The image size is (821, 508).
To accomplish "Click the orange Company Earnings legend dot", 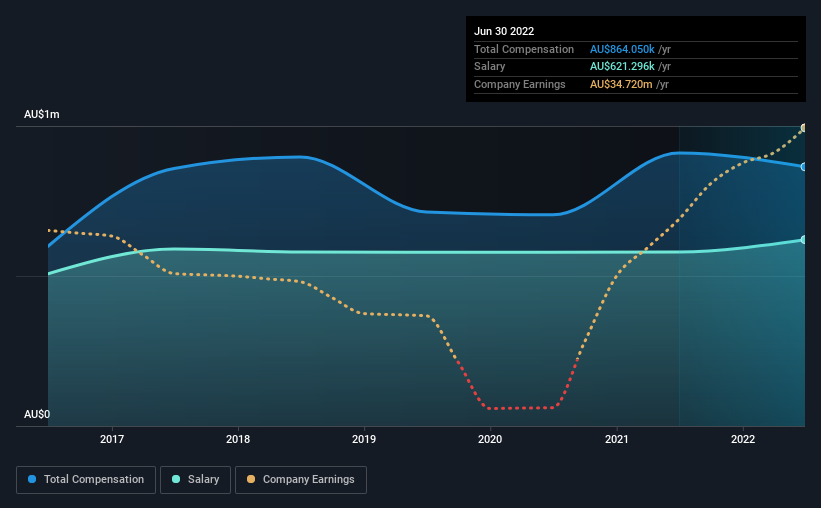I will (x=251, y=479).
